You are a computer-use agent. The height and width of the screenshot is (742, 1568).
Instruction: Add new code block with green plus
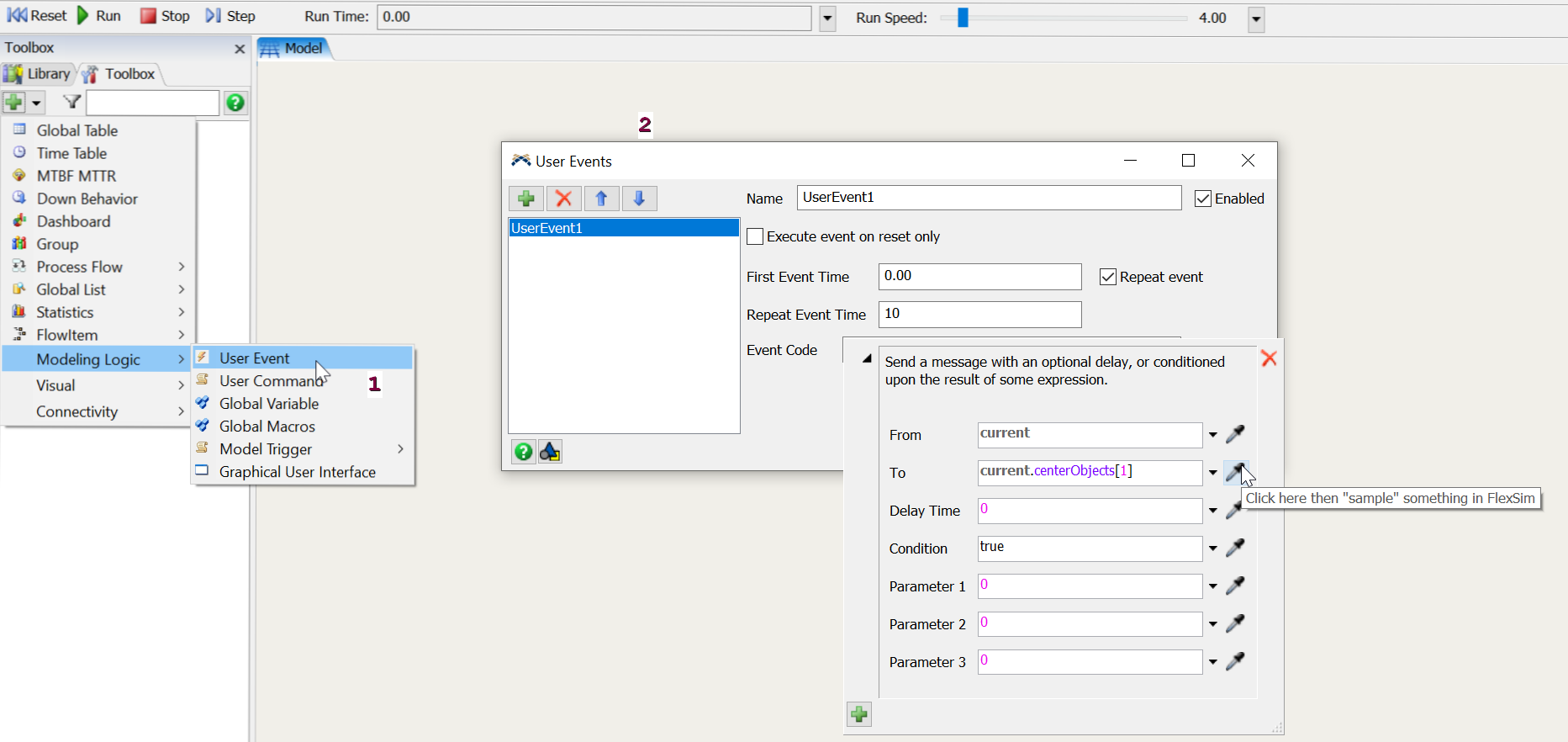[x=858, y=714]
